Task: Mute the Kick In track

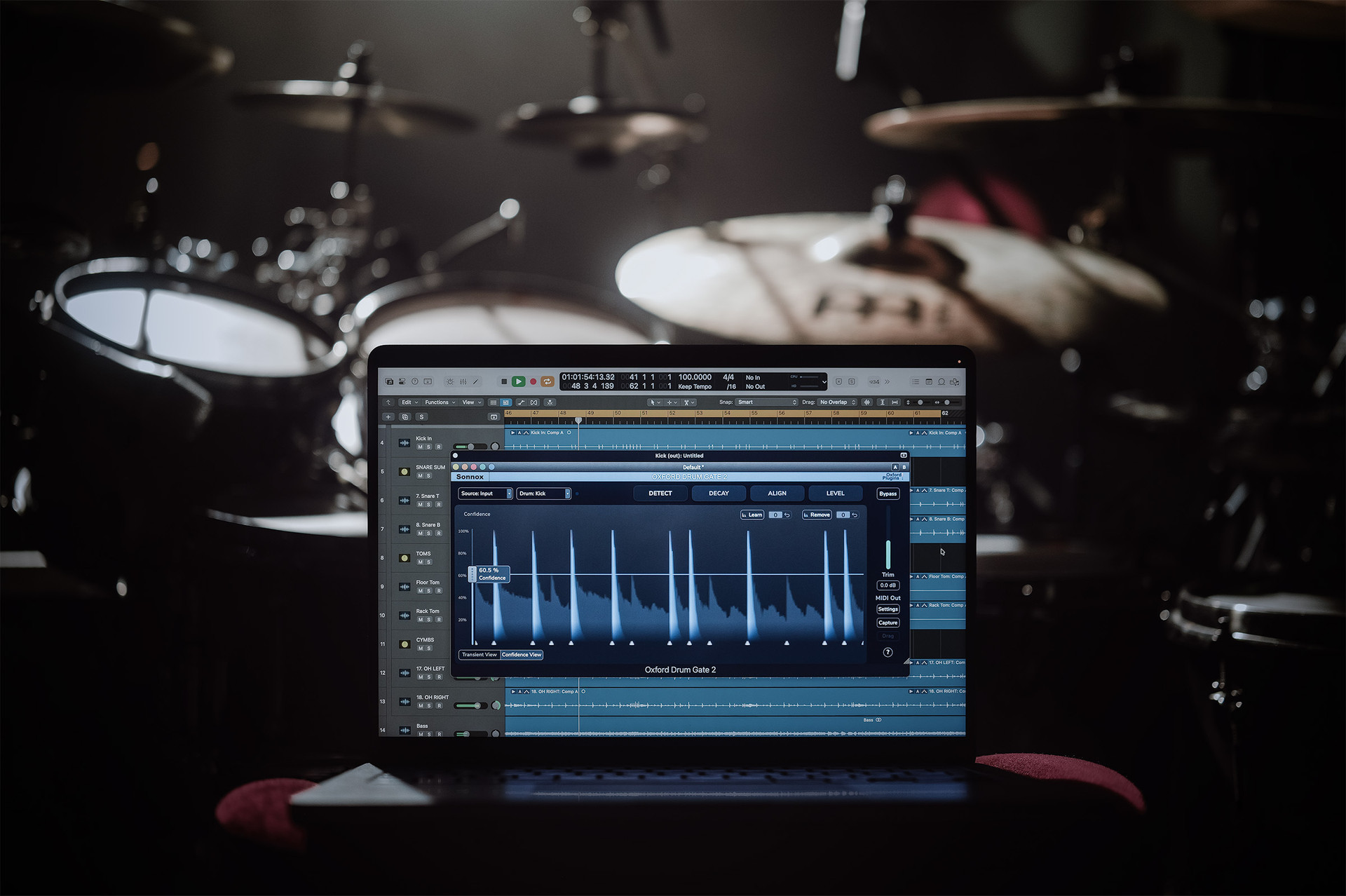Action: pos(421,446)
